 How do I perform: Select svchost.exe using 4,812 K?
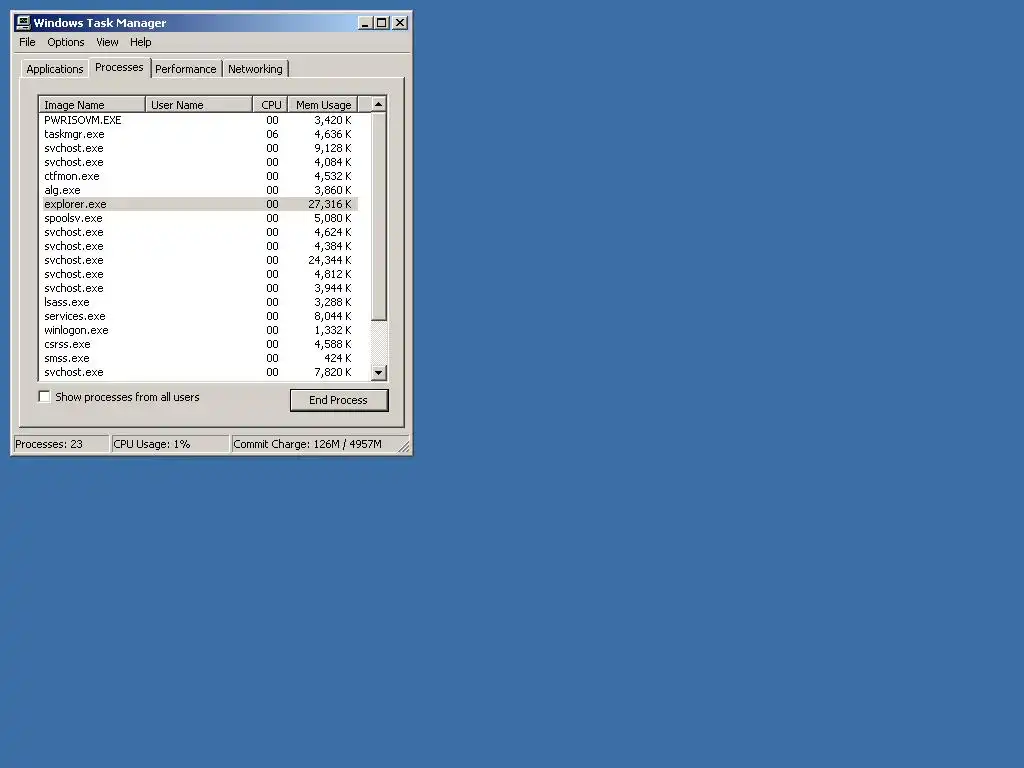click(200, 274)
